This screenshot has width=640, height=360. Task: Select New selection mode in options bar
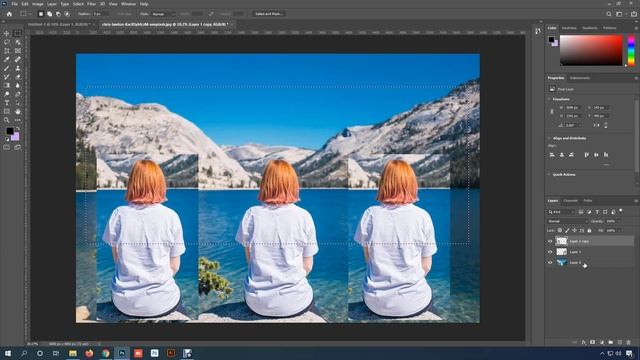pos(40,14)
